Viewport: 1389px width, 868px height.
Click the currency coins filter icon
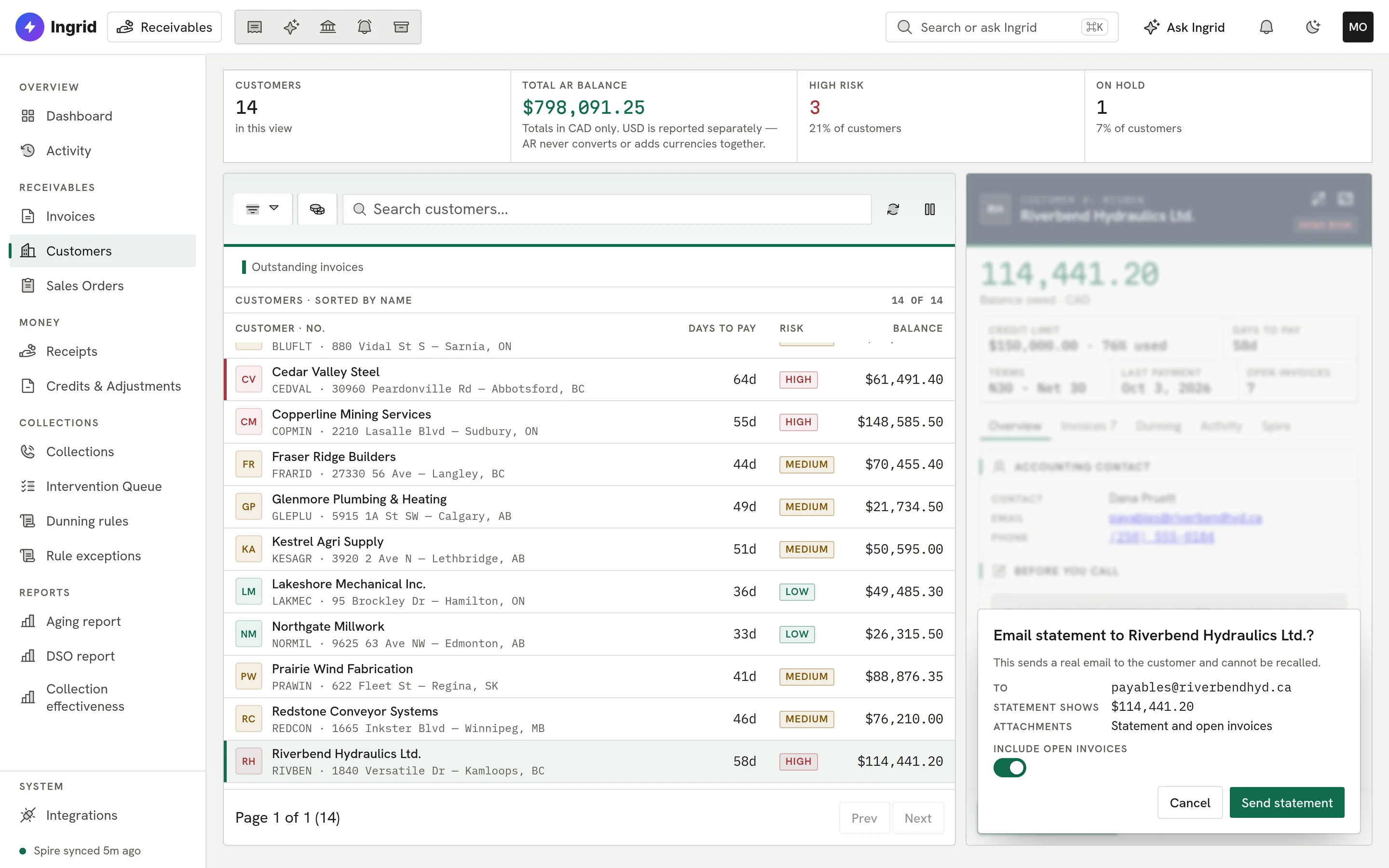pyautogui.click(x=317, y=210)
